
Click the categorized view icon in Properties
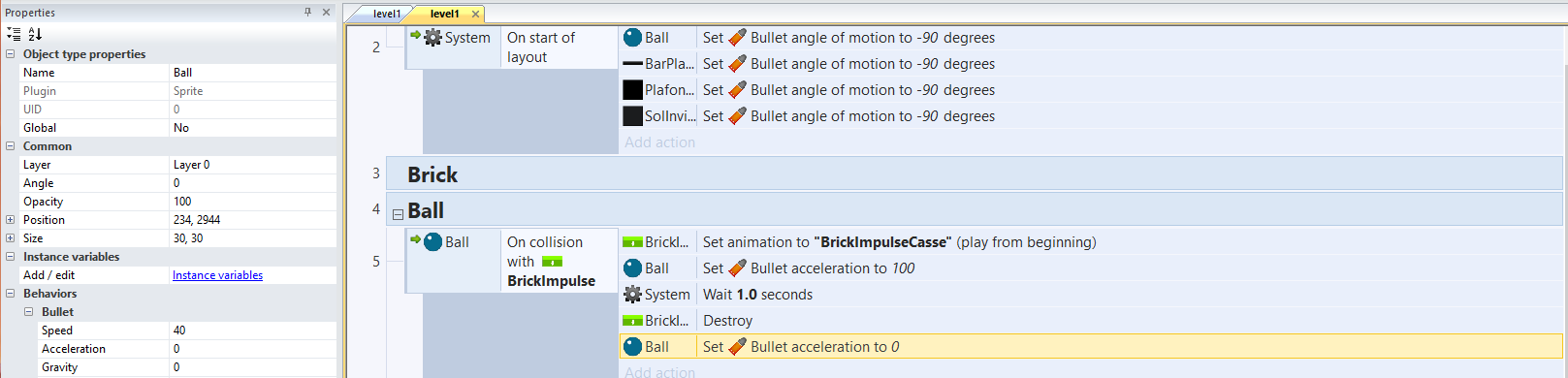point(14,34)
